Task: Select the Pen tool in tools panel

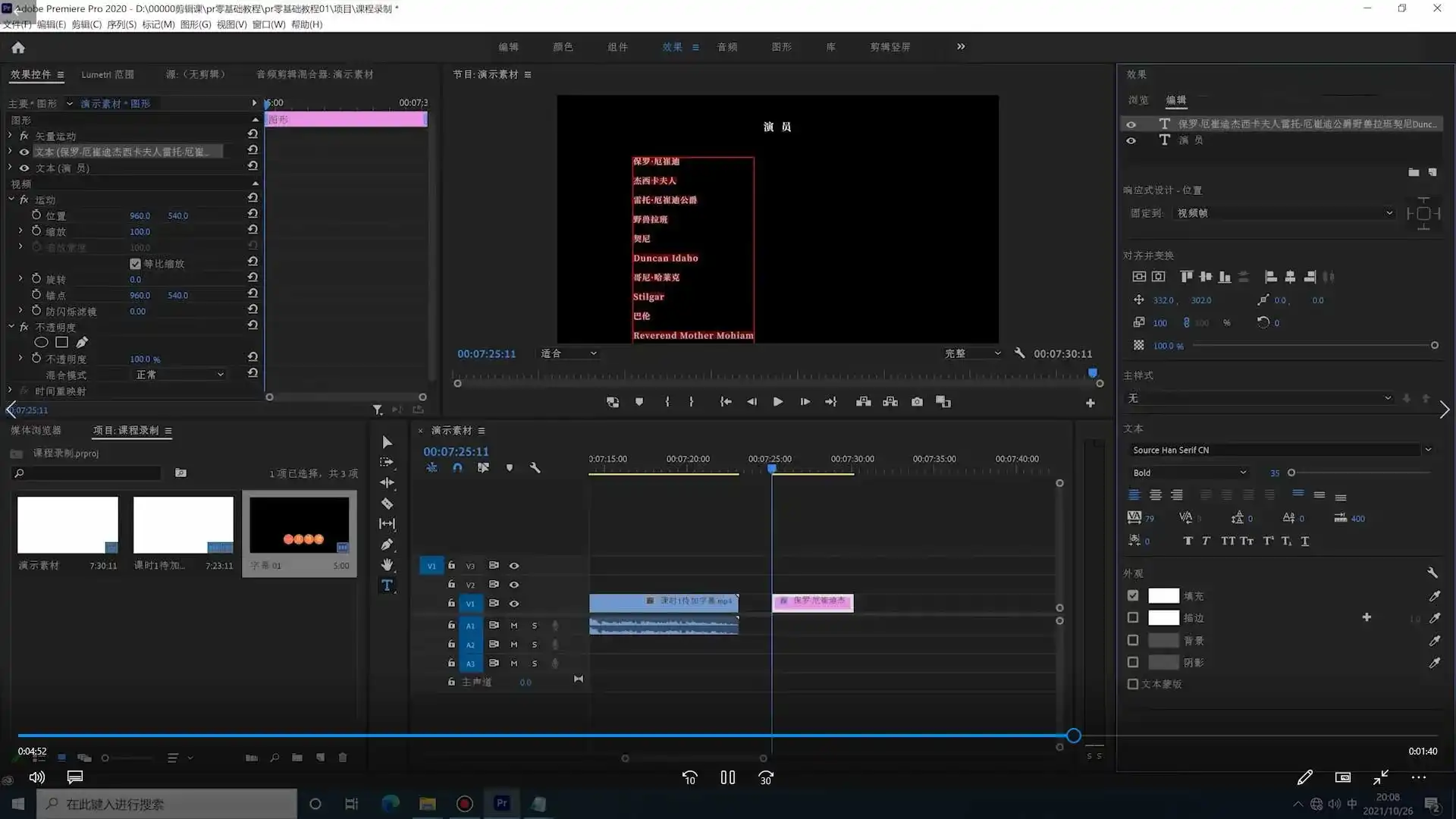Action: [x=387, y=544]
